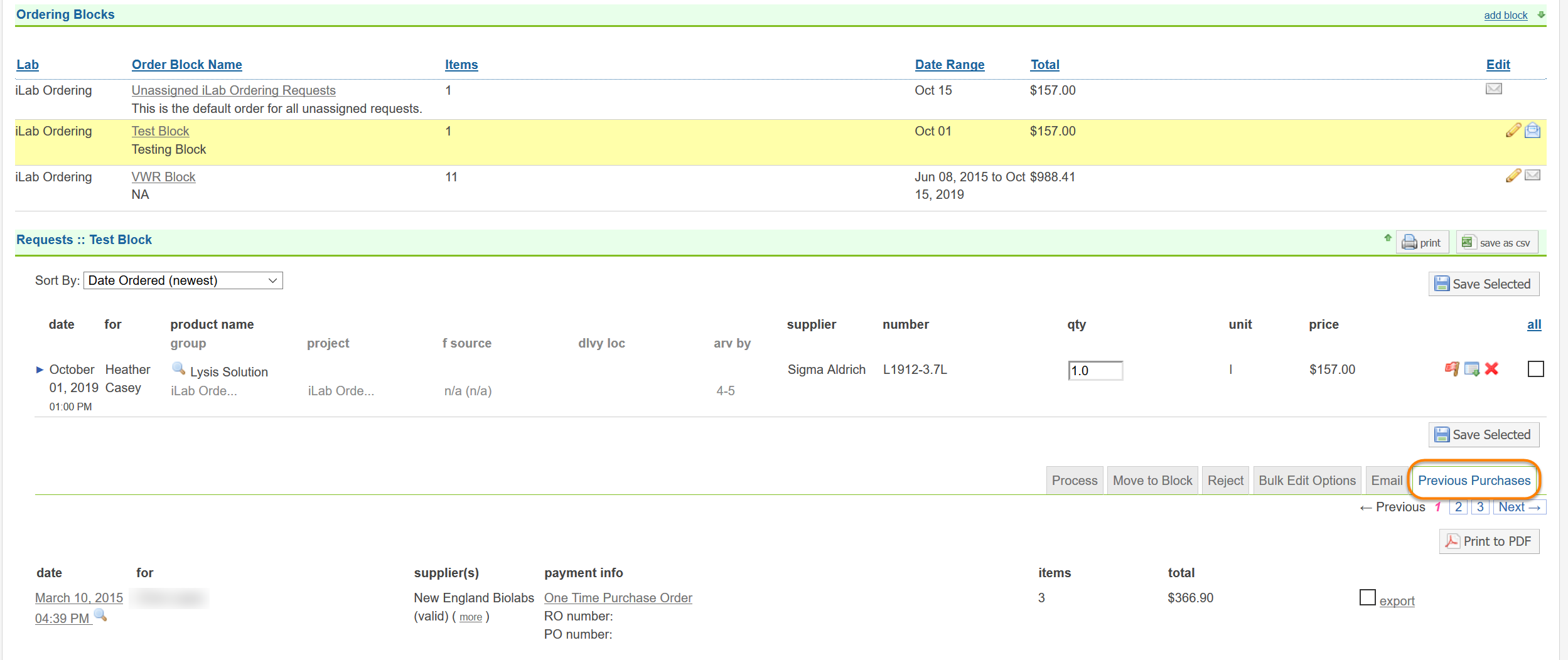Click the pencil edit icon for Test Block
Viewport: 1568px width, 660px height.
point(1513,130)
